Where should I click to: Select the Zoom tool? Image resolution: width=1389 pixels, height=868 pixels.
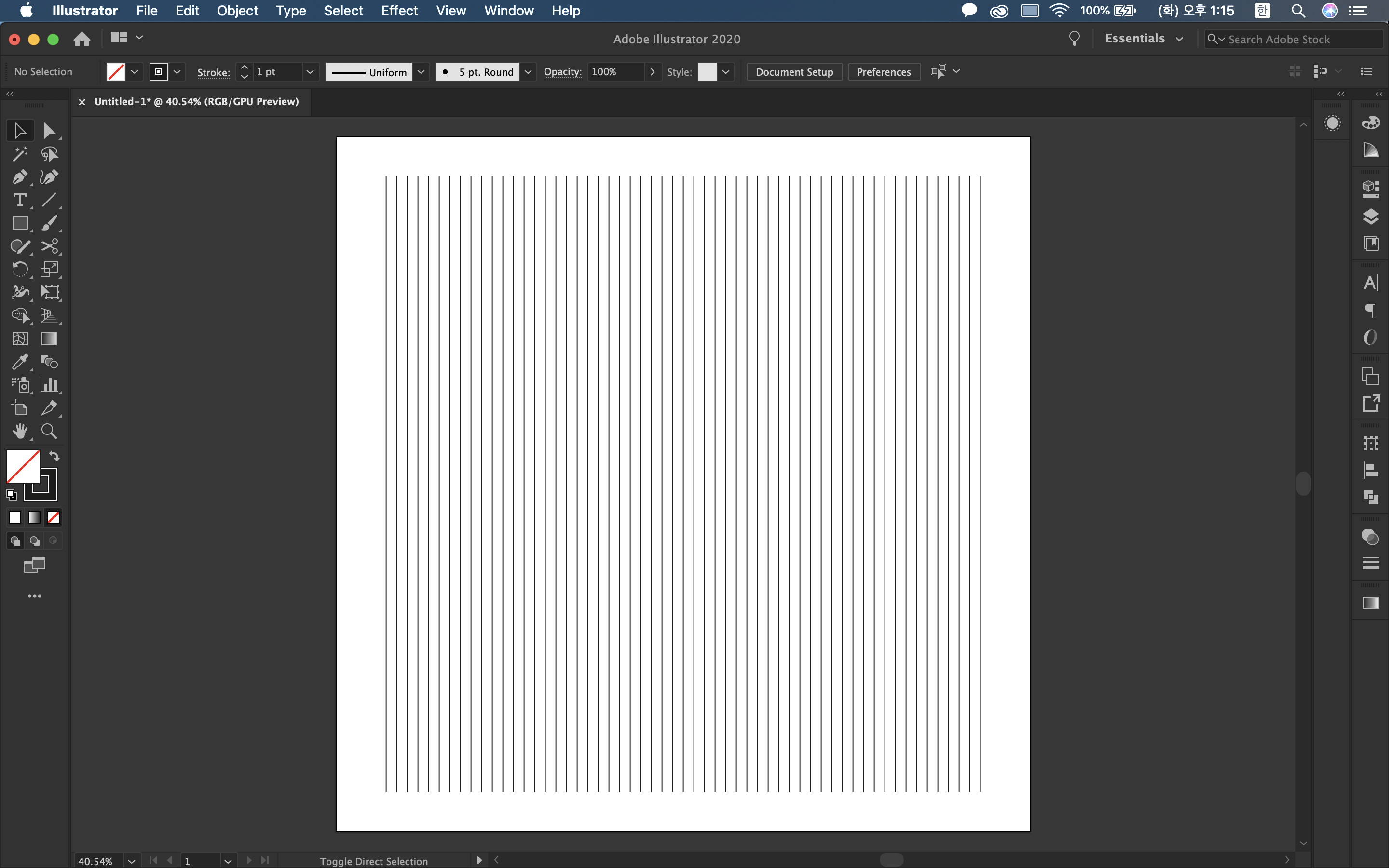click(49, 431)
